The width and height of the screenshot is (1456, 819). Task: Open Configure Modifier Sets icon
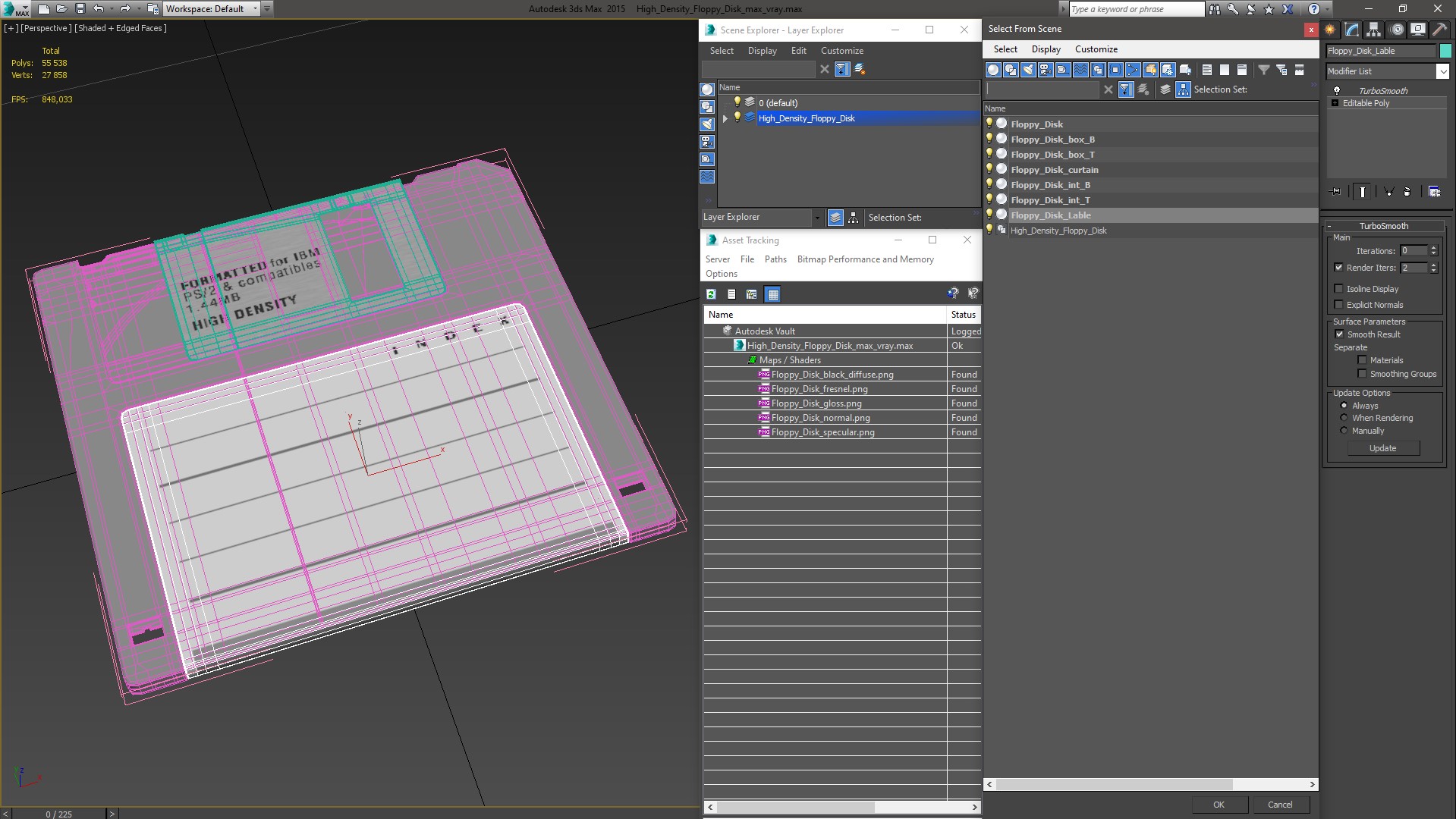[x=1434, y=192]
